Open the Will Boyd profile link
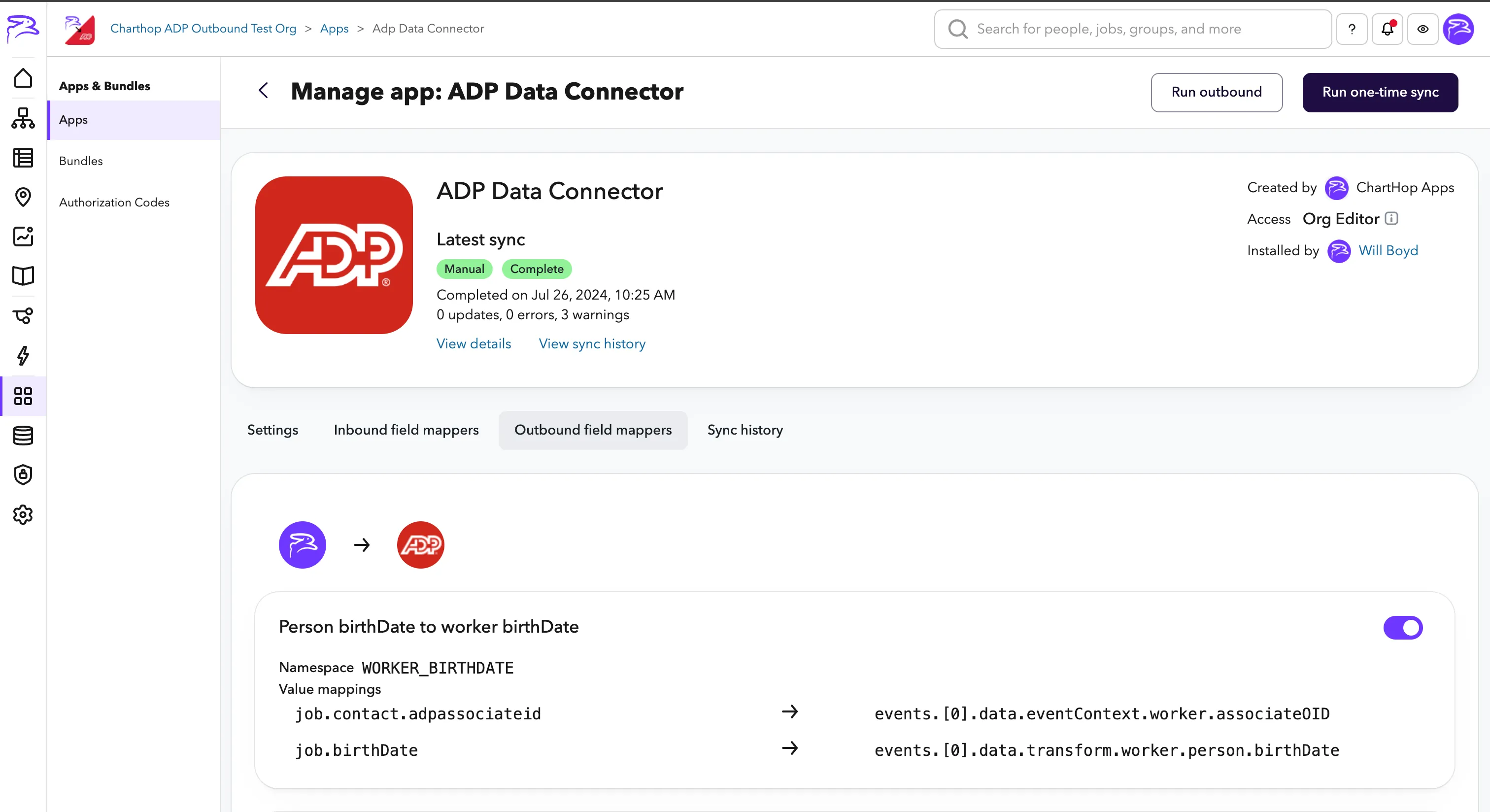This screenshot has width=1490, height=812. [1388, 250]
